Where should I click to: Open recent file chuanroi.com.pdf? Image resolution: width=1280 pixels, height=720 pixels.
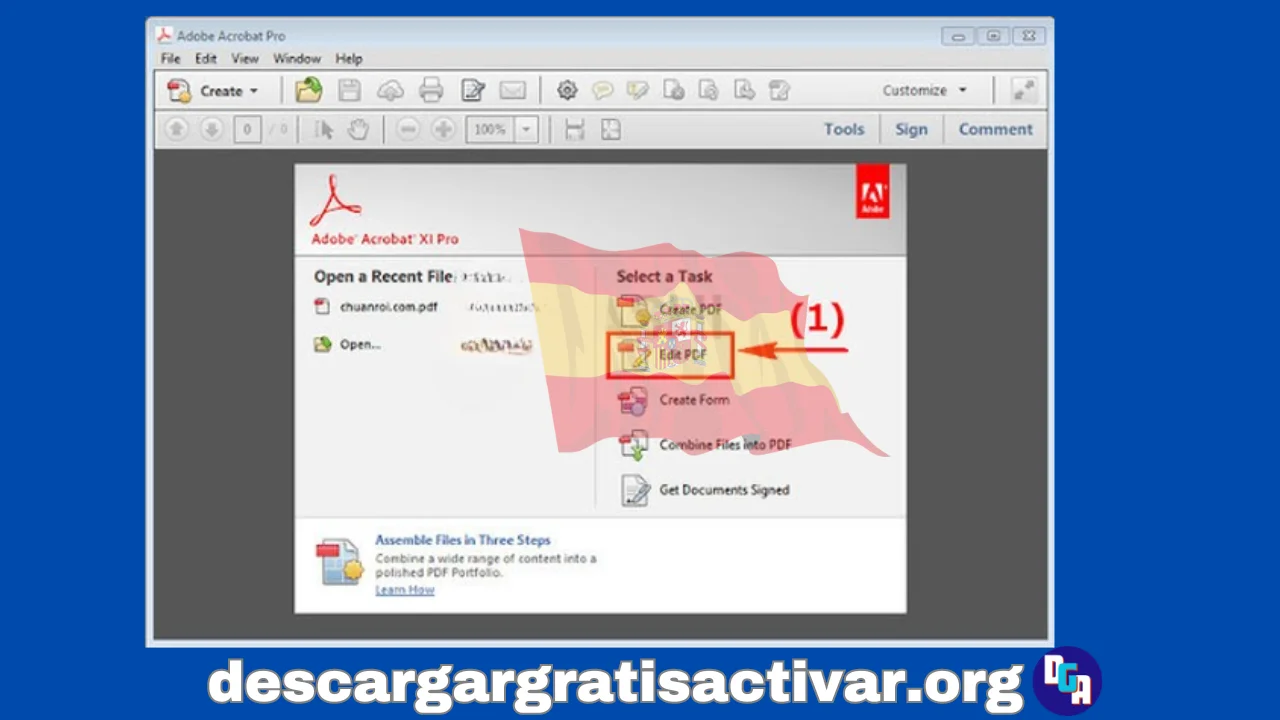[388, 307]
